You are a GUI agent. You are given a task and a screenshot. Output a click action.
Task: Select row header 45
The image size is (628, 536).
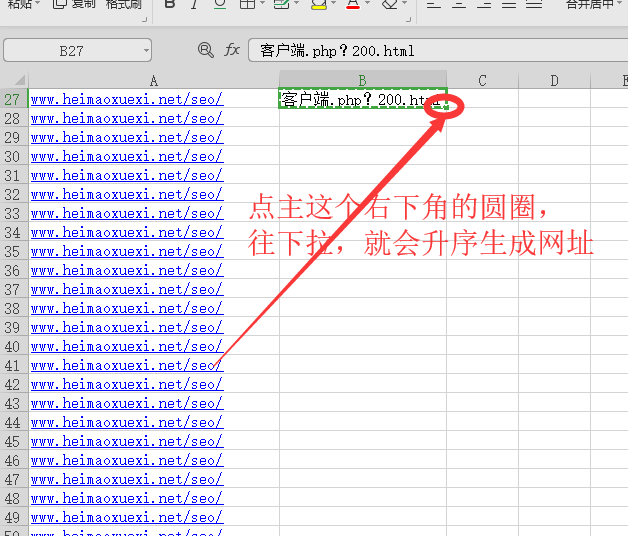coord(12,441)
